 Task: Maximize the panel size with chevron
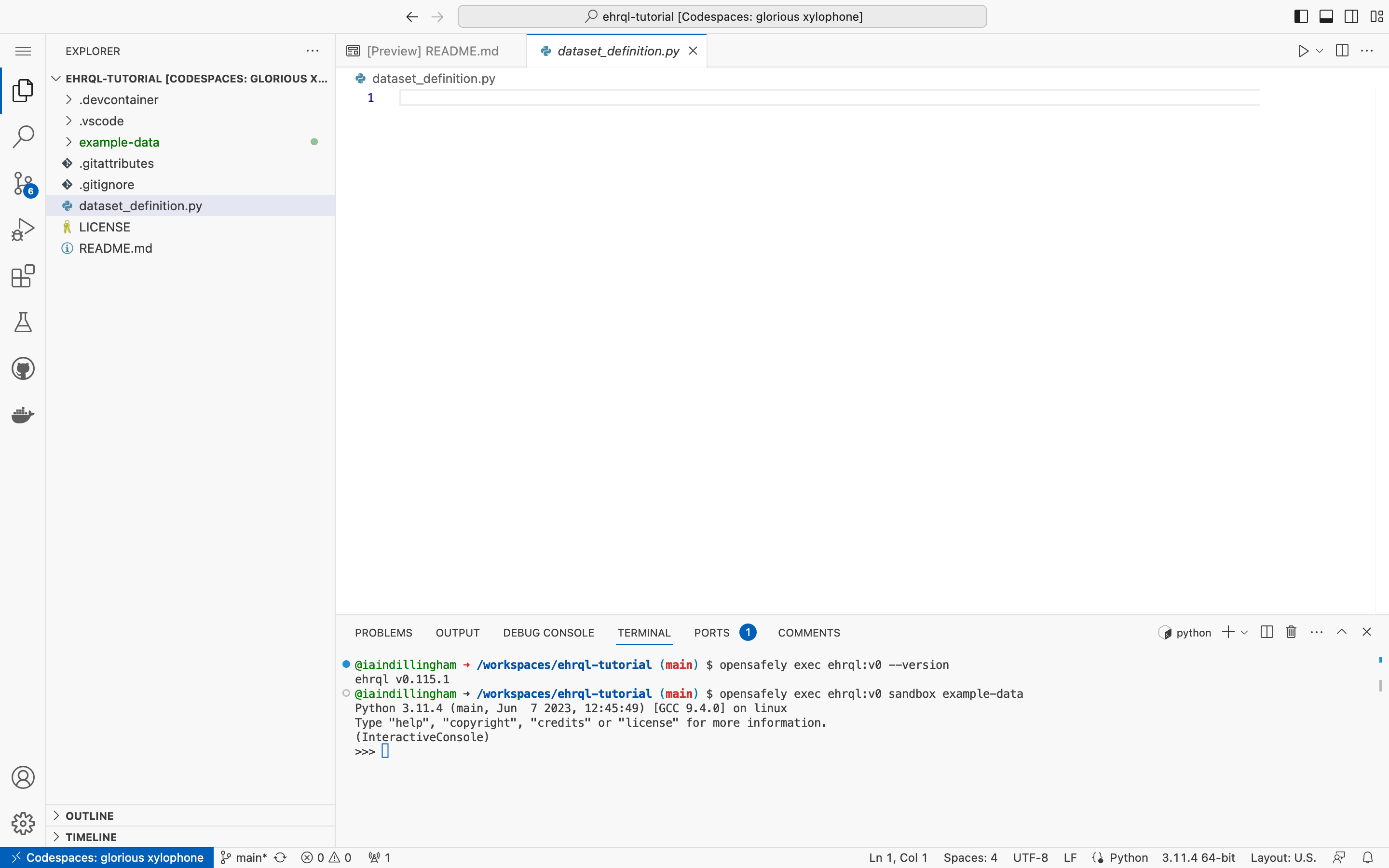tap(1342, 632)
